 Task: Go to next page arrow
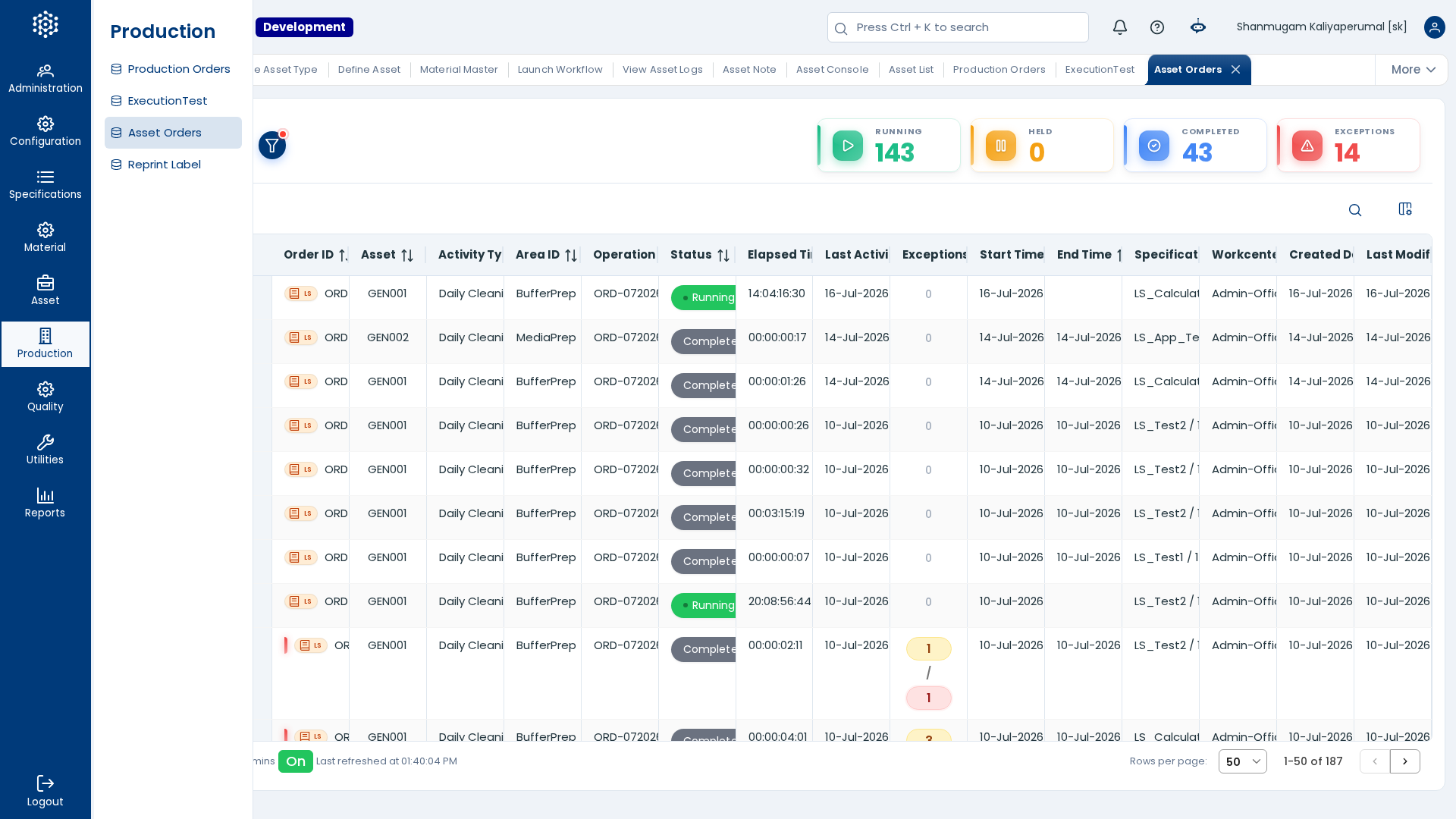pos(1405,761)
